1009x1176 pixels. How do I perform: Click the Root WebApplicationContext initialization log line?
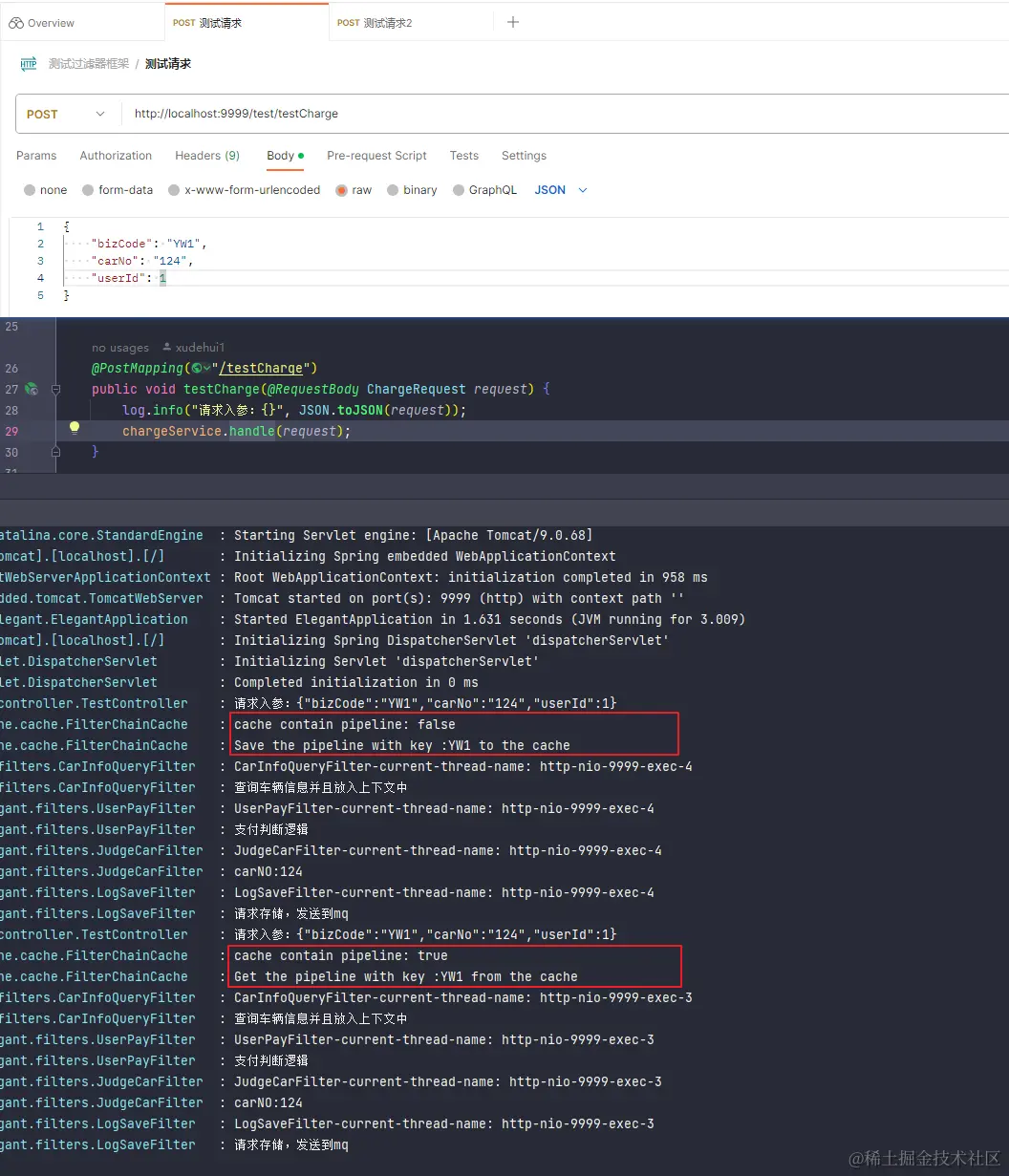coord(471,577)
